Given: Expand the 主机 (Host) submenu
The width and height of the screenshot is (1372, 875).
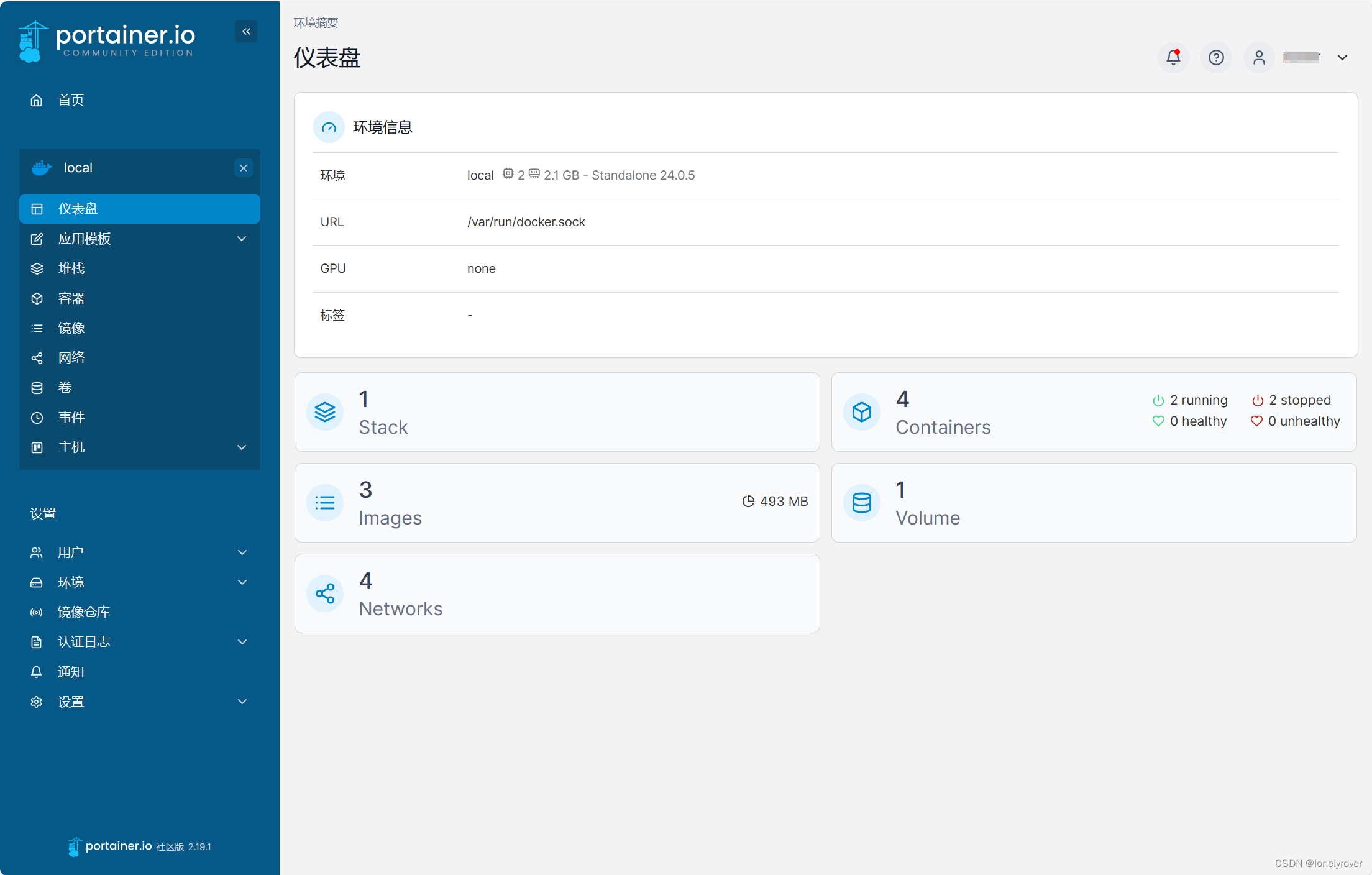Looking at the screenshot, I should pos(242,447).
